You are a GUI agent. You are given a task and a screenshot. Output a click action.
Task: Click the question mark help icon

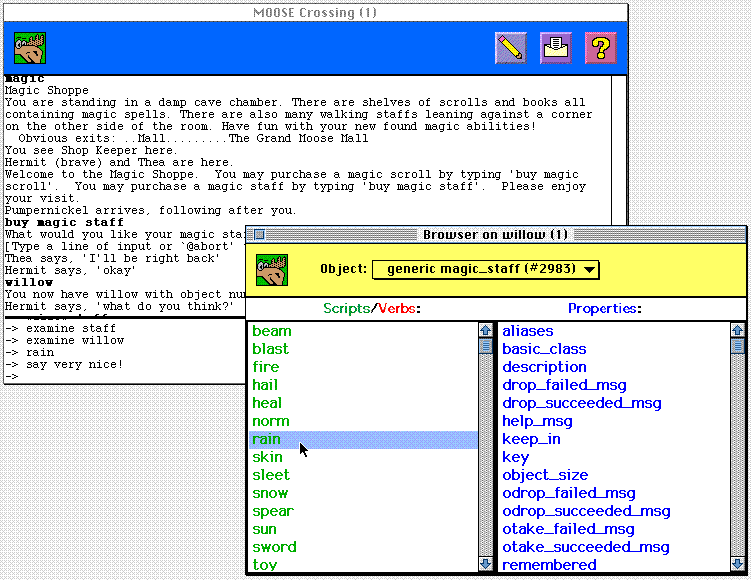(600, 47)
